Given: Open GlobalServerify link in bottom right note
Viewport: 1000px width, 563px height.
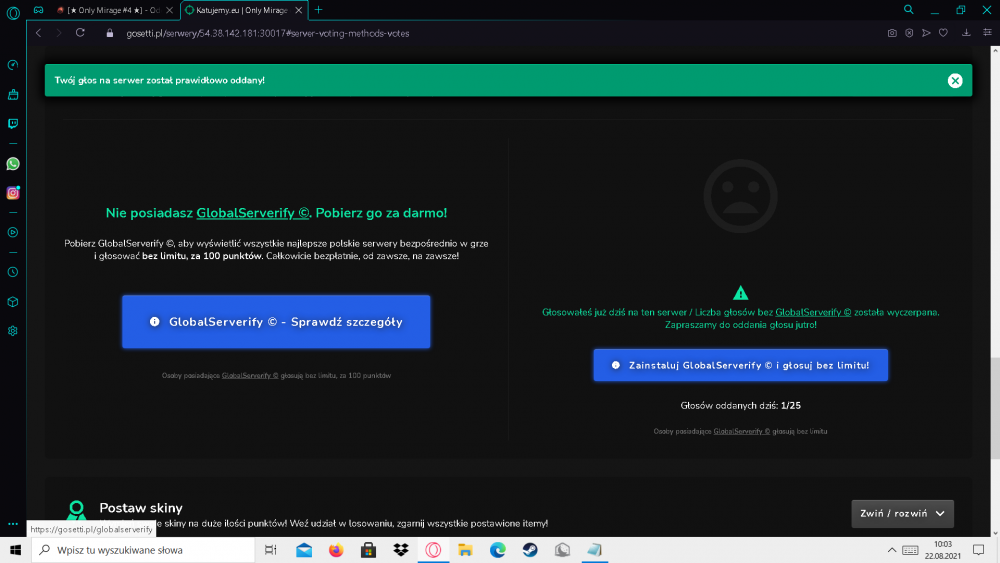Looking at the screenshot, I should pos(742,432).
